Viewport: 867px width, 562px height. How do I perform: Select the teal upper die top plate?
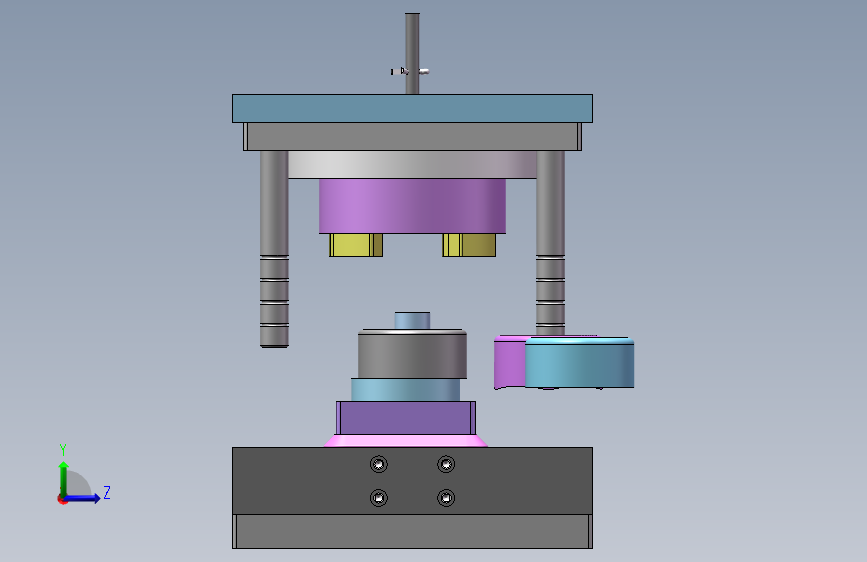click(x=412, y=108)
